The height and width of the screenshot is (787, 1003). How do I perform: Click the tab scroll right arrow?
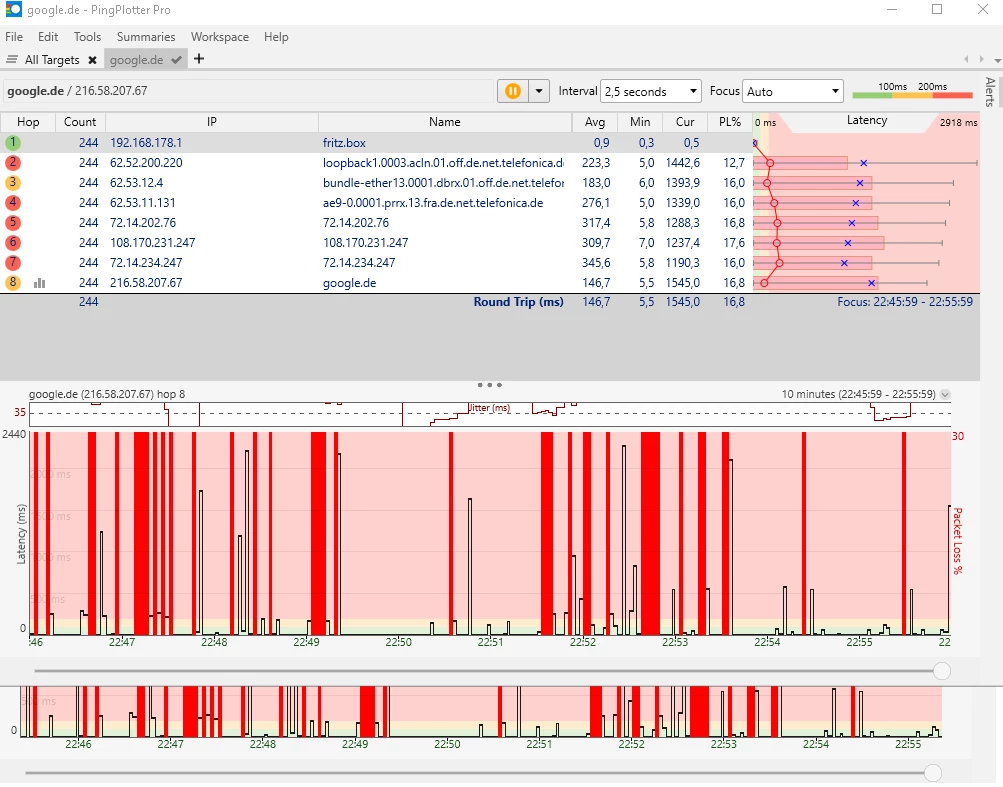982,60
